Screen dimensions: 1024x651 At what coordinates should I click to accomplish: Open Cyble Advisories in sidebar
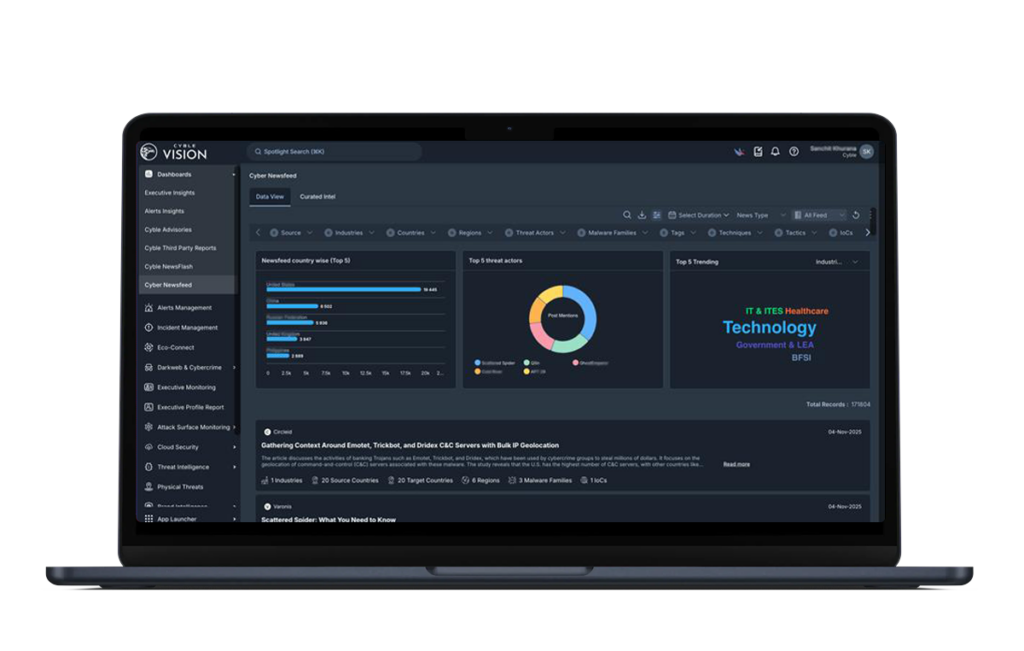pos(168,230)
